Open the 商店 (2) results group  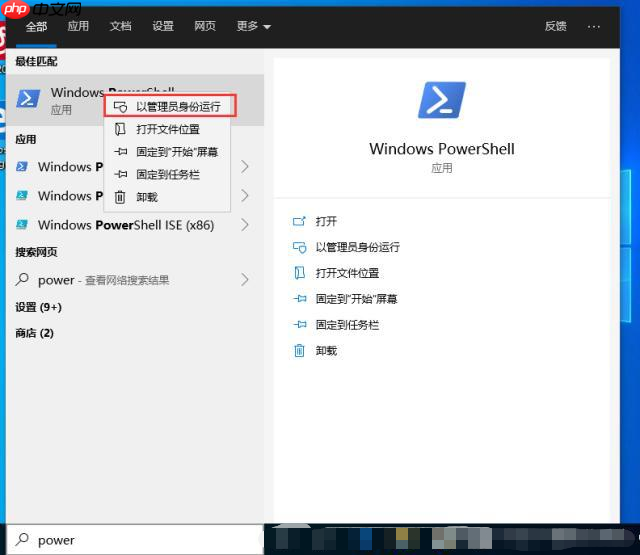pyautogui.click(x=34, y=333)
